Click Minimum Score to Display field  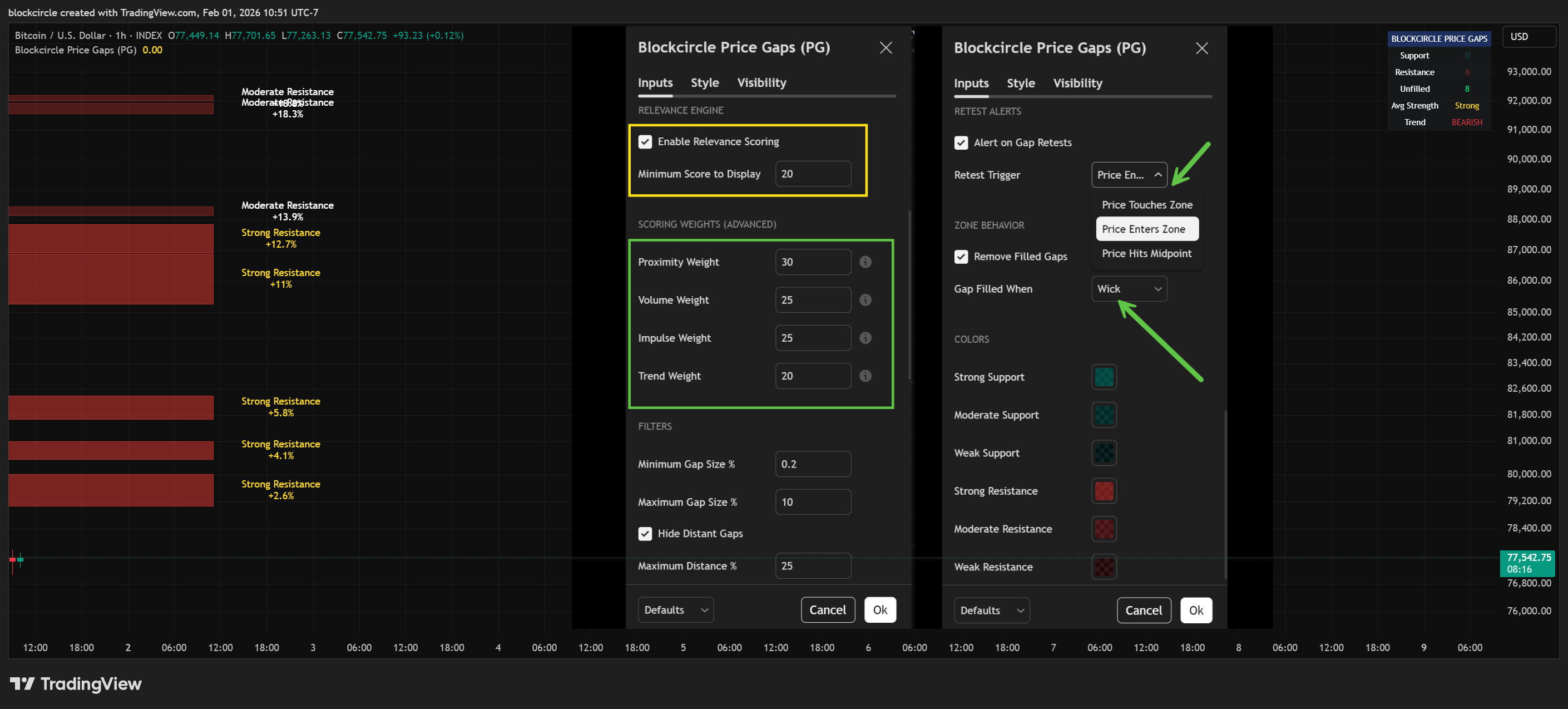(x=813, y=174)
